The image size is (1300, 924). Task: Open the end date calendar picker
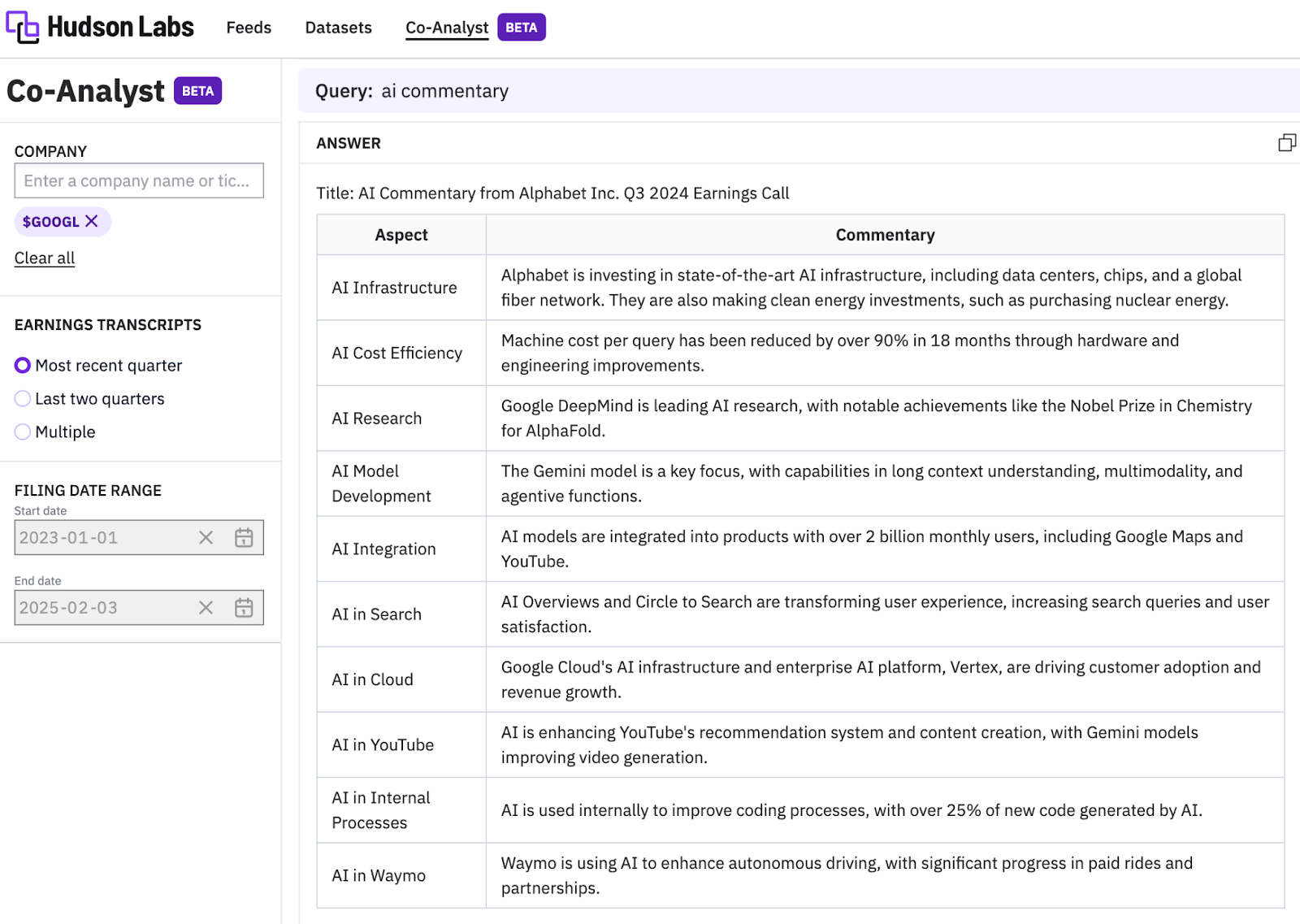[x=244, y=608]
